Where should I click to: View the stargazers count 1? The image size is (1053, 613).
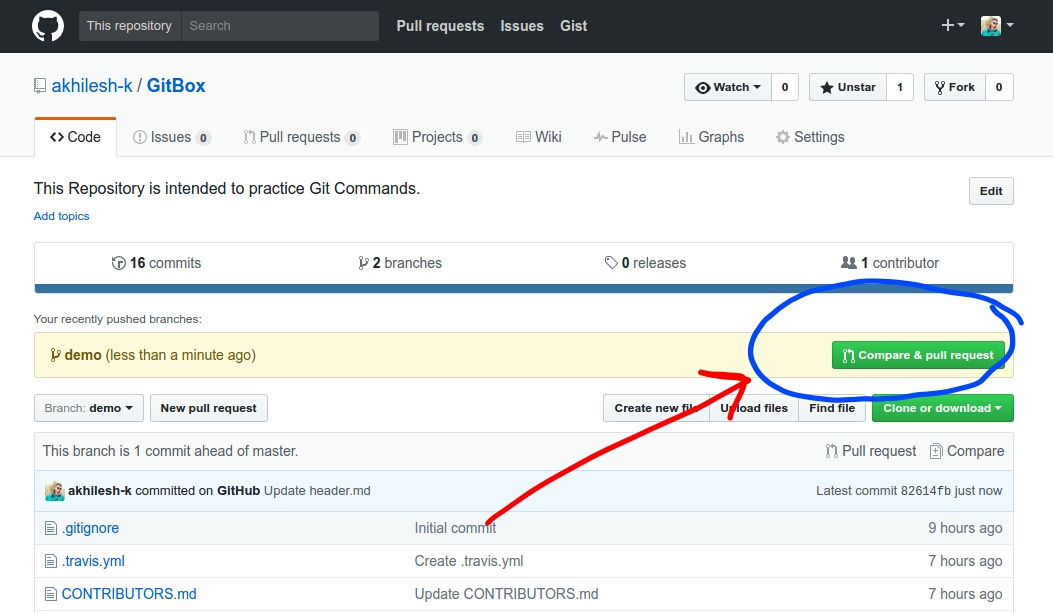tap(900, 87)
